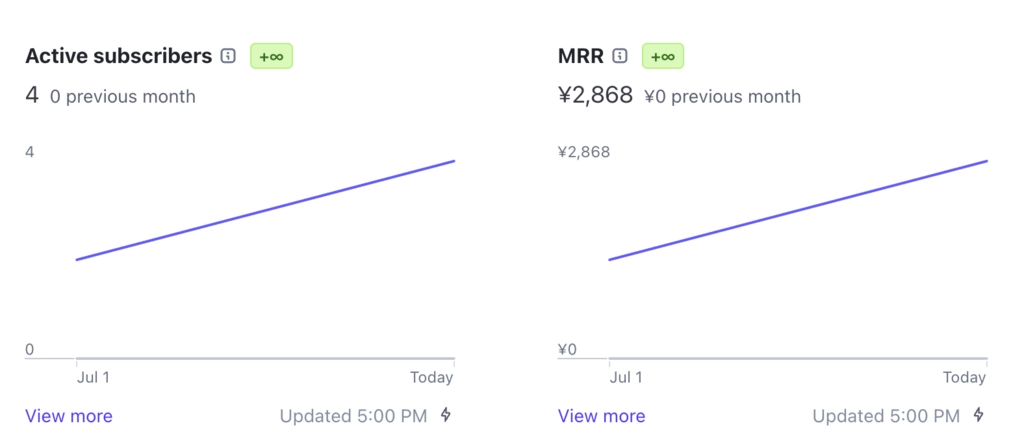Click the subscriber count value 4
The height and width of the screenshot is (443, 1024).
click(32, 96)
